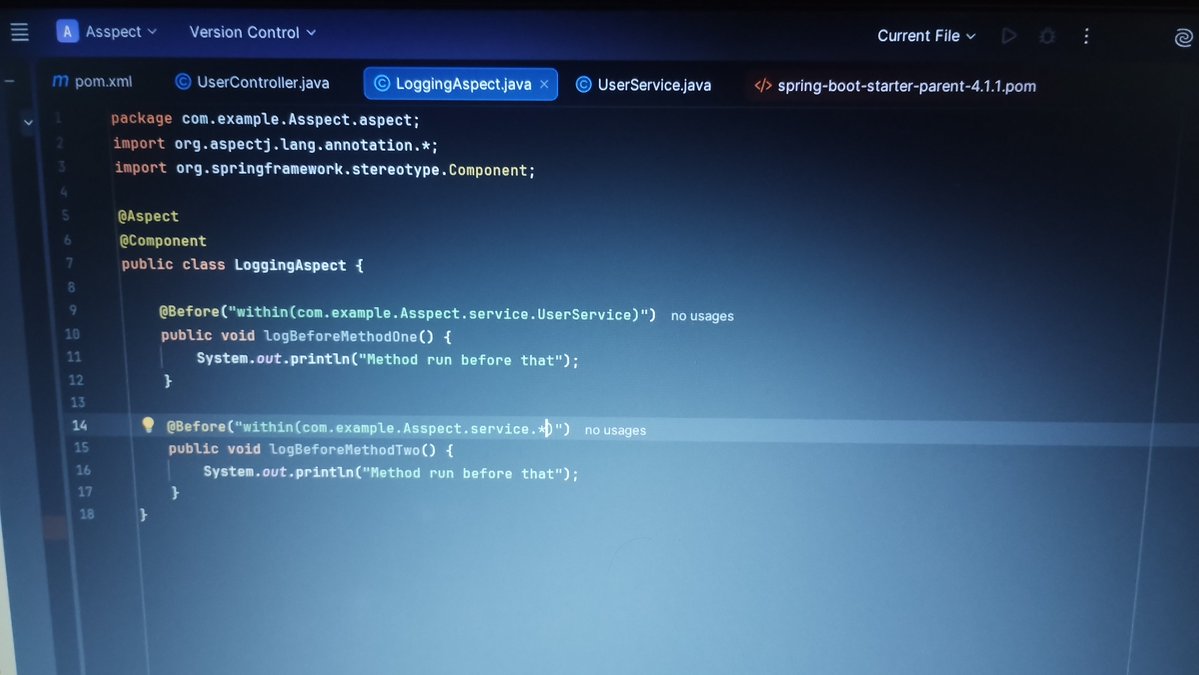Debug the current file
This screenshot has height=675, width=1199.
[x=1048, y=36]
